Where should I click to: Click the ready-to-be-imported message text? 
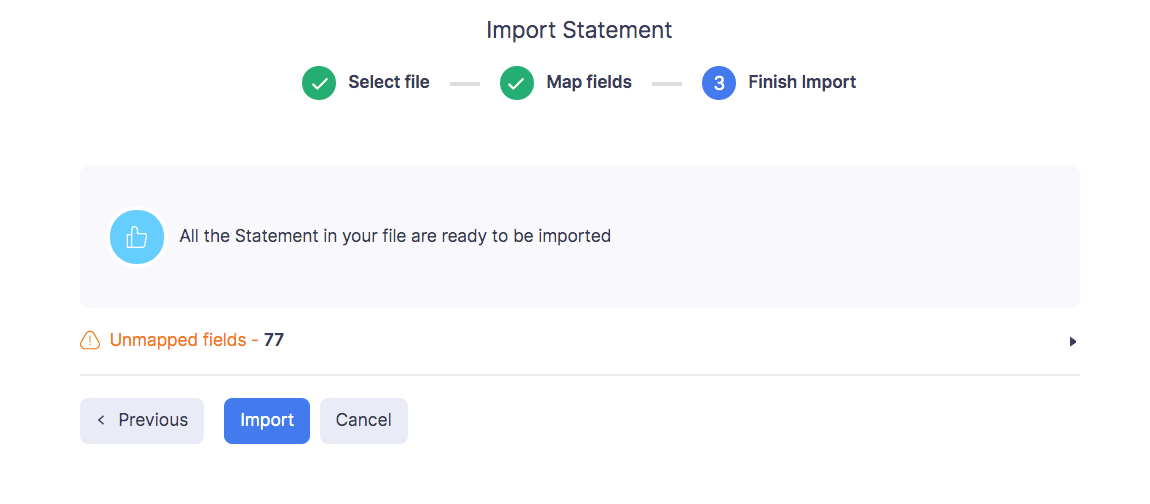point(395,237)
